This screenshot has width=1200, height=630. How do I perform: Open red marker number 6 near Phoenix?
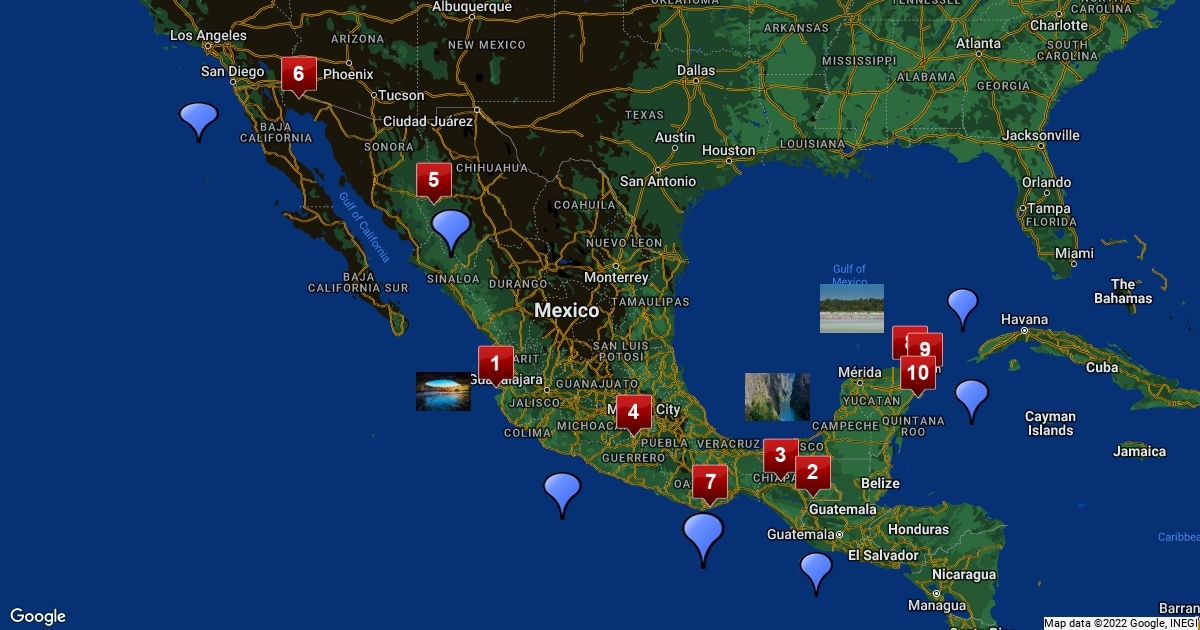coord(298,74)
